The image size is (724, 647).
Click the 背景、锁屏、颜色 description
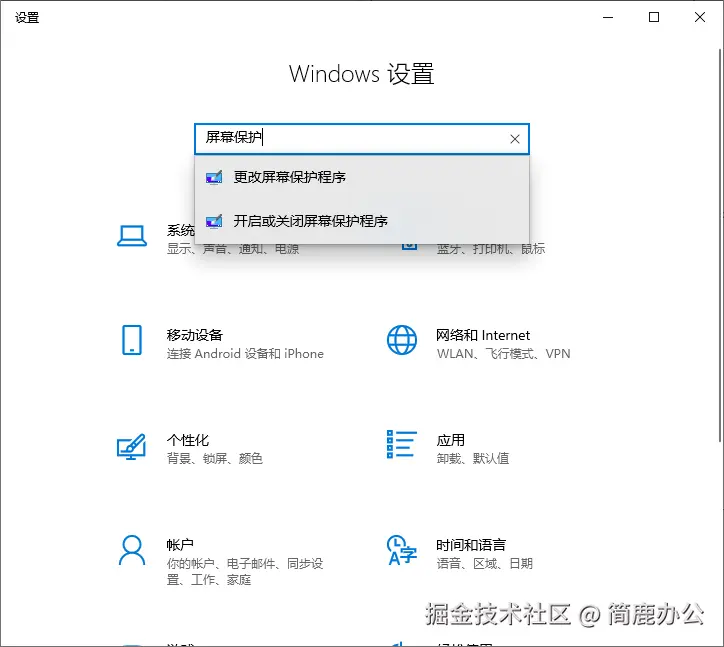coord(215,459)
